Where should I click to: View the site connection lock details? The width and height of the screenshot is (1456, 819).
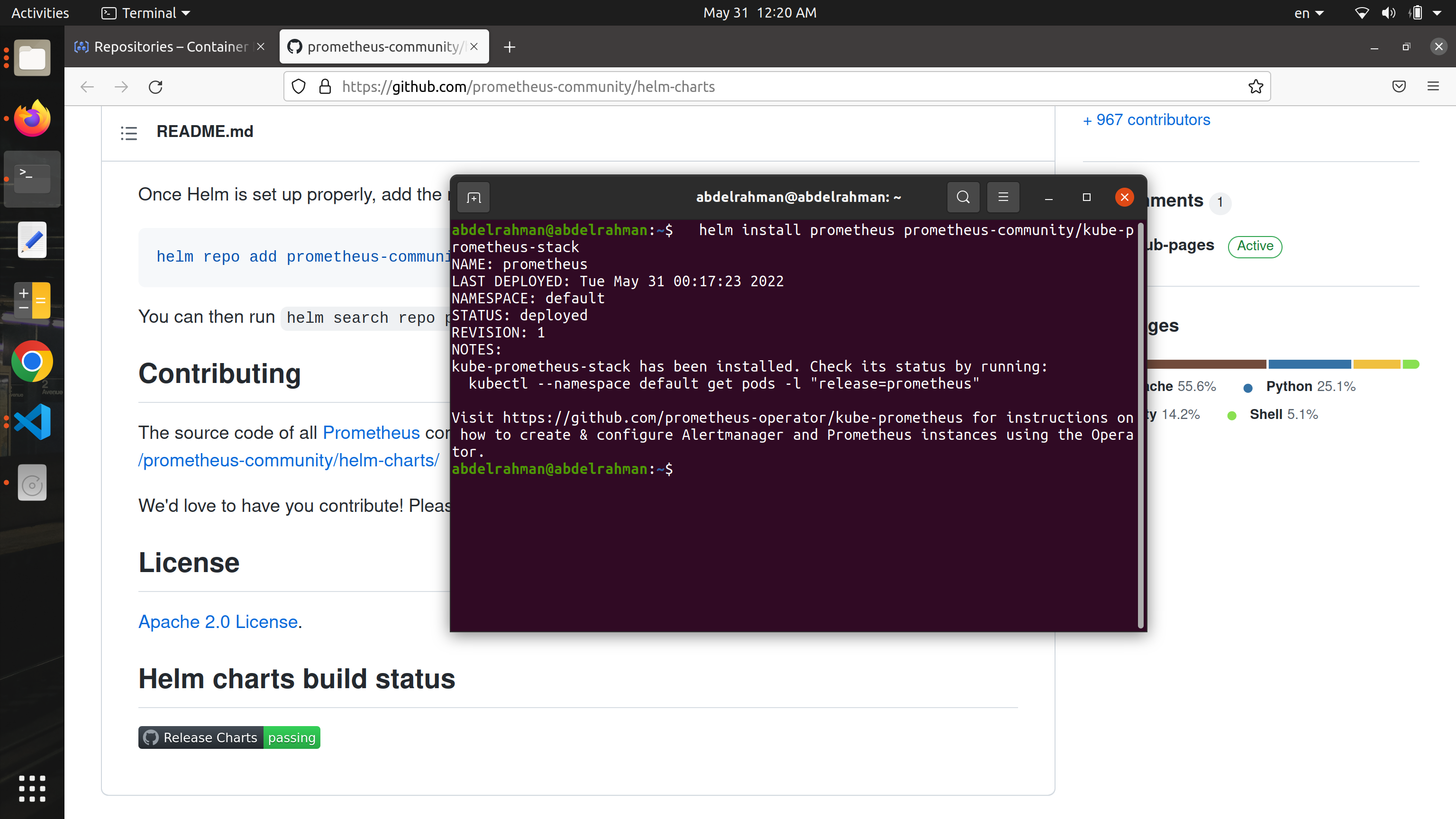coord(325,86)
